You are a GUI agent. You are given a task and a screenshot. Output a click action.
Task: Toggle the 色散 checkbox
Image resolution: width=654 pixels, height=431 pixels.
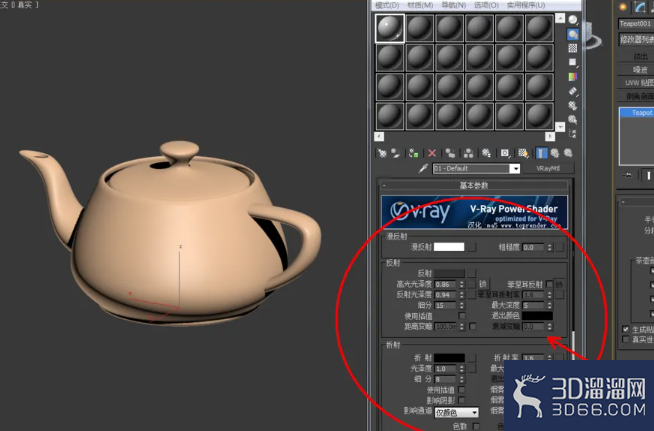point(476,426)
